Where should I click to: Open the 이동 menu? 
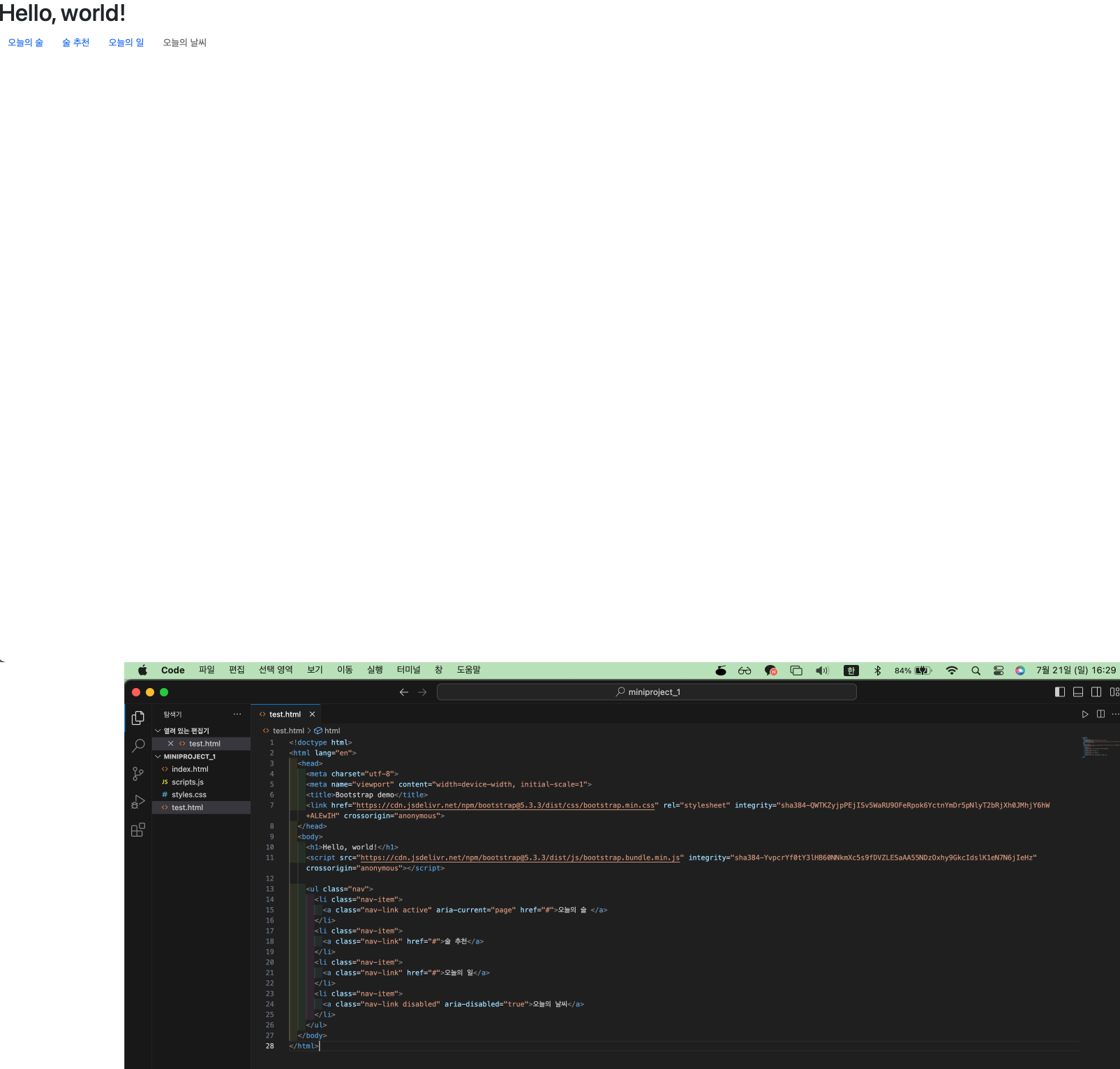(x=345, y=670)
